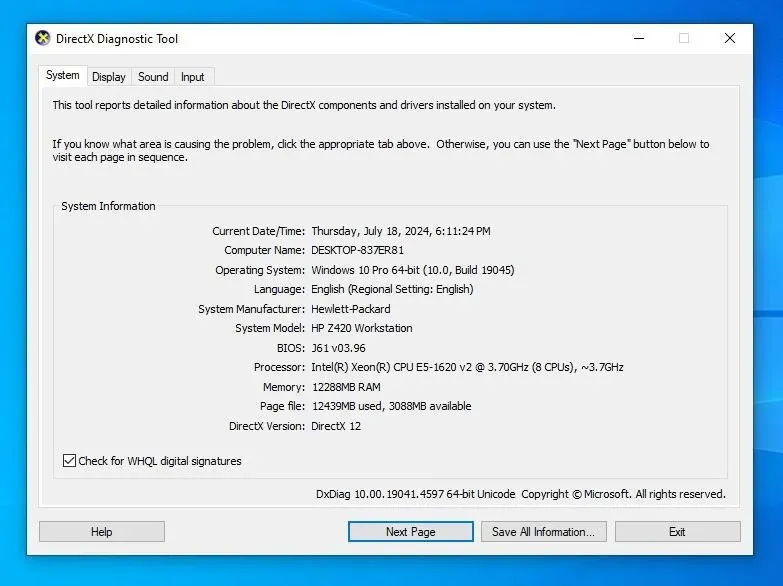Switch to the System tab
Screen dimensions: 783x586
click(63, 75)
